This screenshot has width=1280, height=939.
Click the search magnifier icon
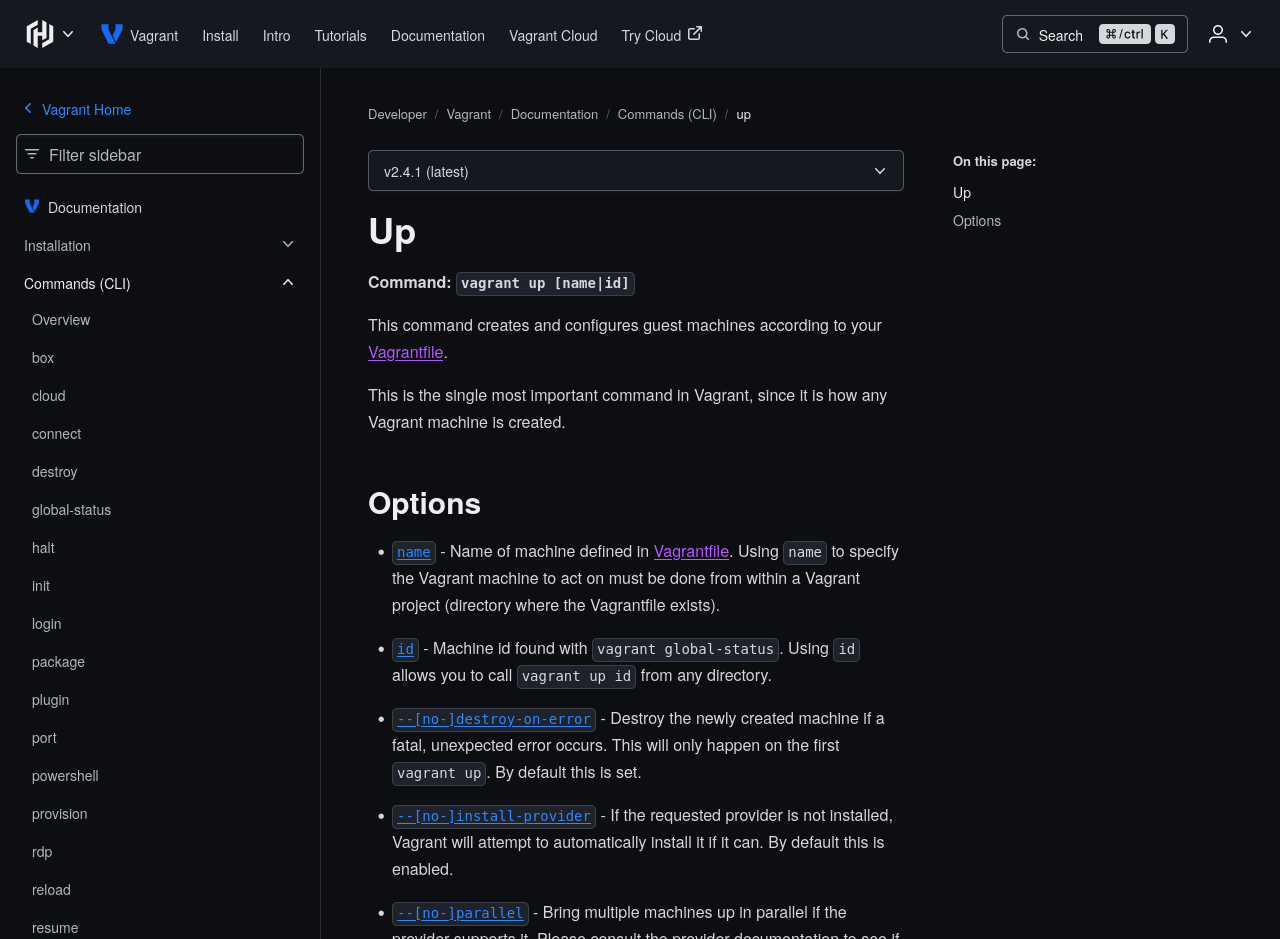point(1023,35)
